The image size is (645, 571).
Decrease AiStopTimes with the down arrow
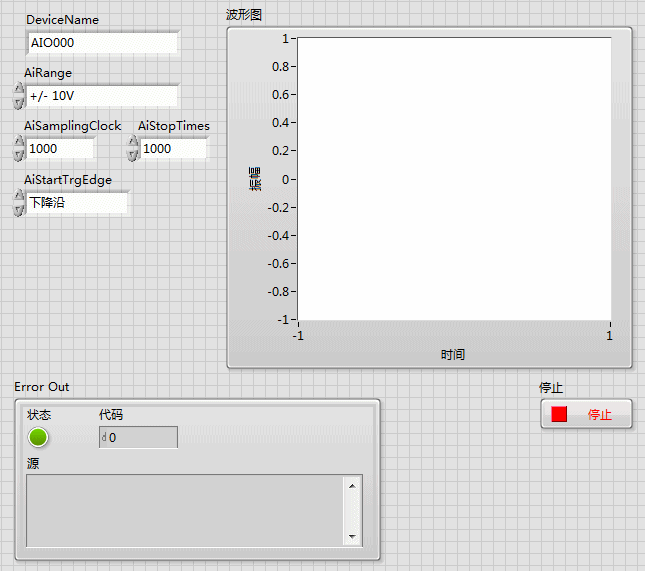[132, 155]
